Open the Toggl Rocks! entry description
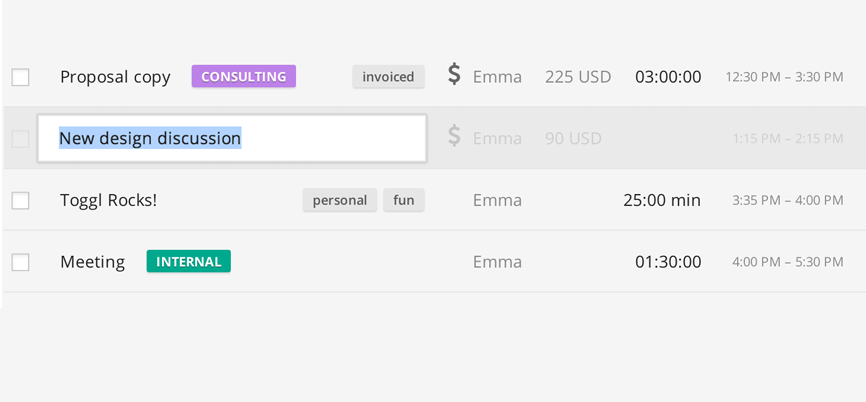 click(x=108, y=200)
